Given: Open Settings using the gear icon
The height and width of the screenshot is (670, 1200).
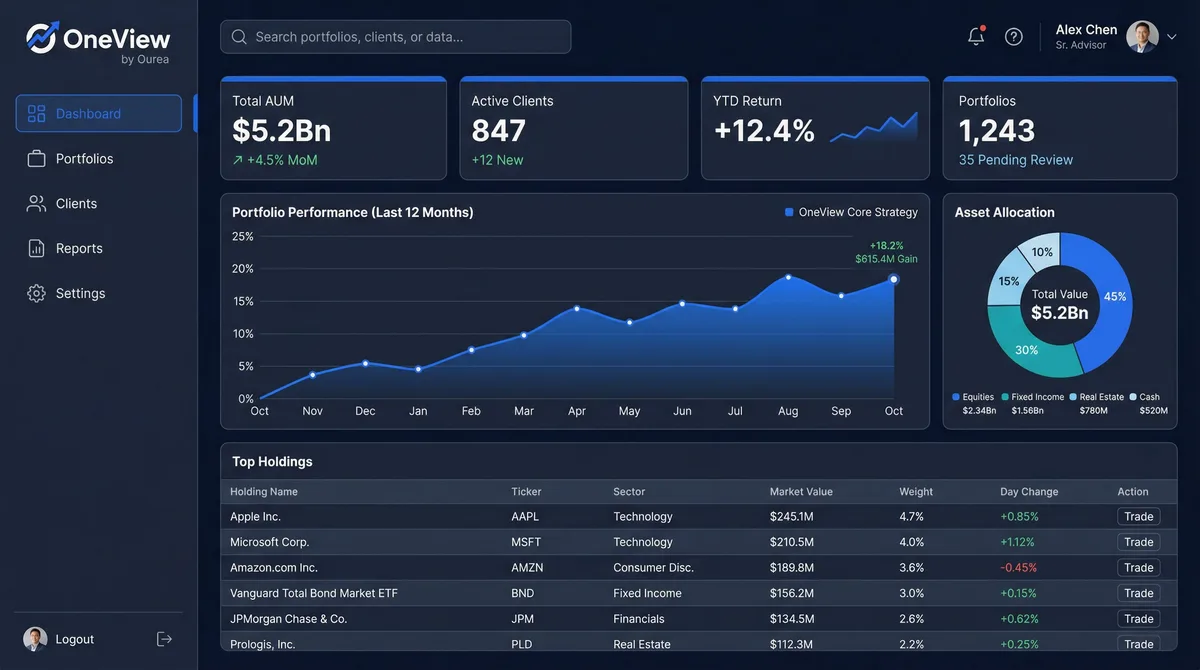Looking at the screenshot, I should pyautogui.click(x=35, y=293).
